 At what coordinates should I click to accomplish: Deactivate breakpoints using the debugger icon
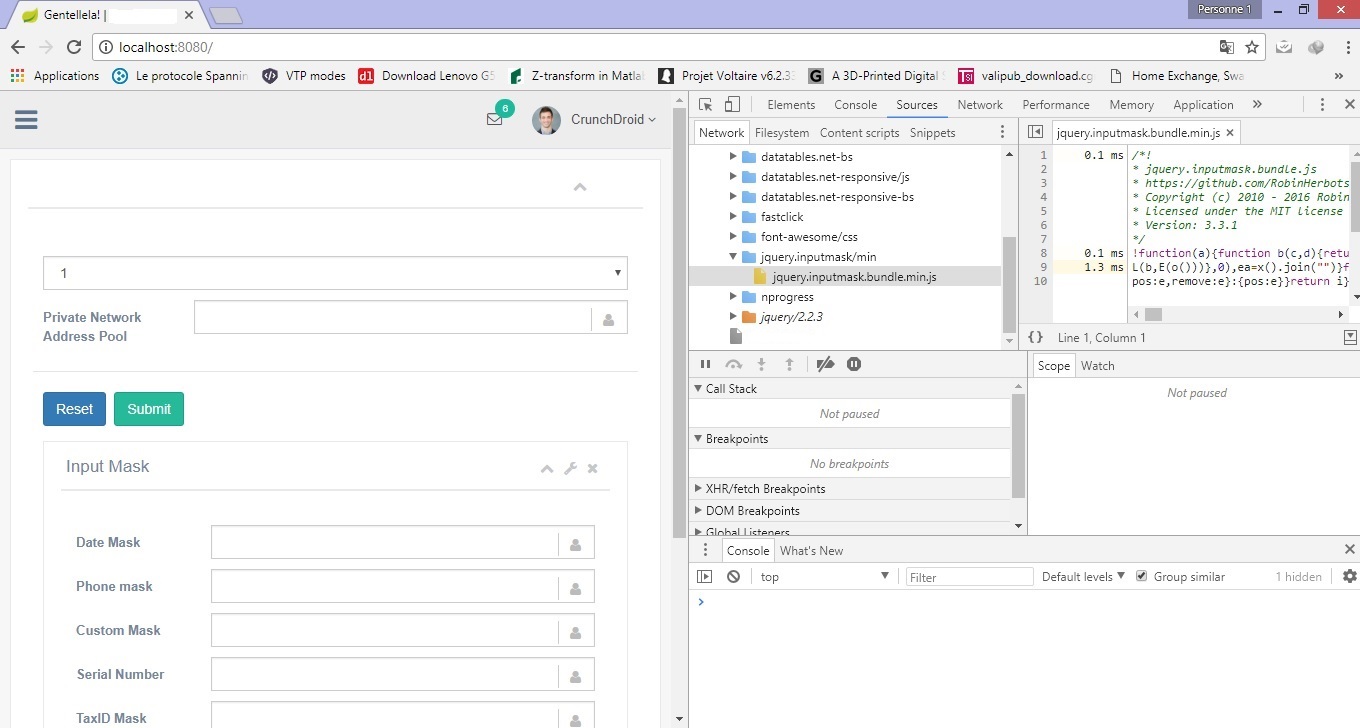[825, 363]
